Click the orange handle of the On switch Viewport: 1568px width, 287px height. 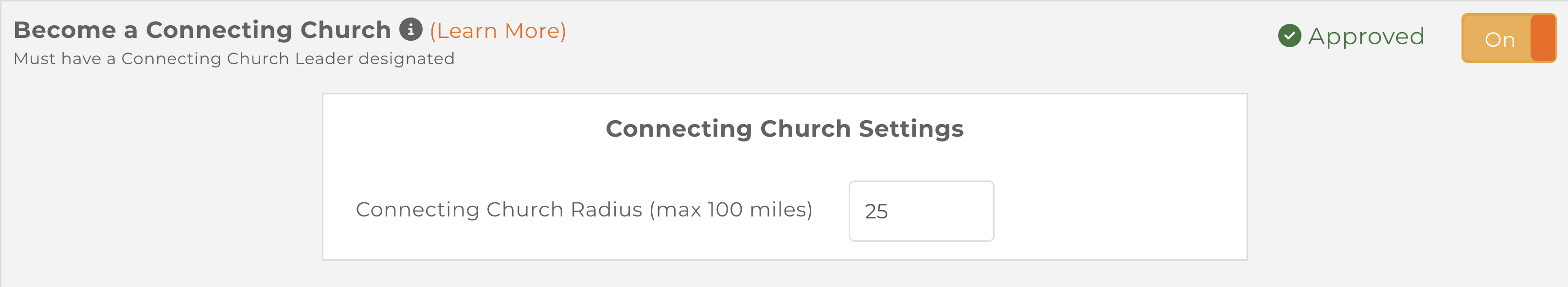[1543, 38]
